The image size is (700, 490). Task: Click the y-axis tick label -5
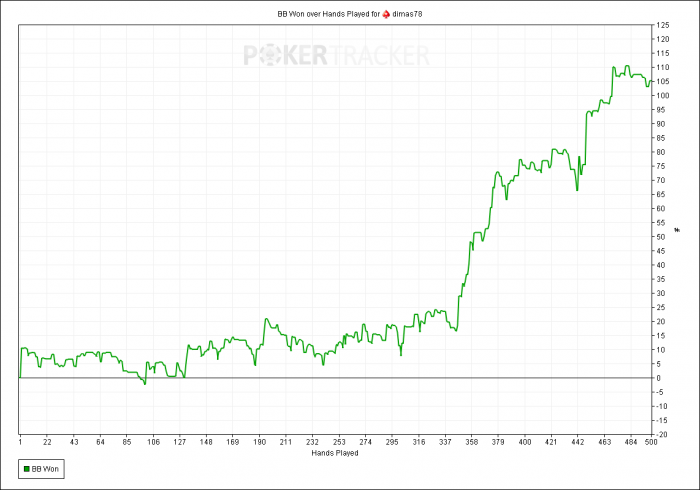point(660,392)
